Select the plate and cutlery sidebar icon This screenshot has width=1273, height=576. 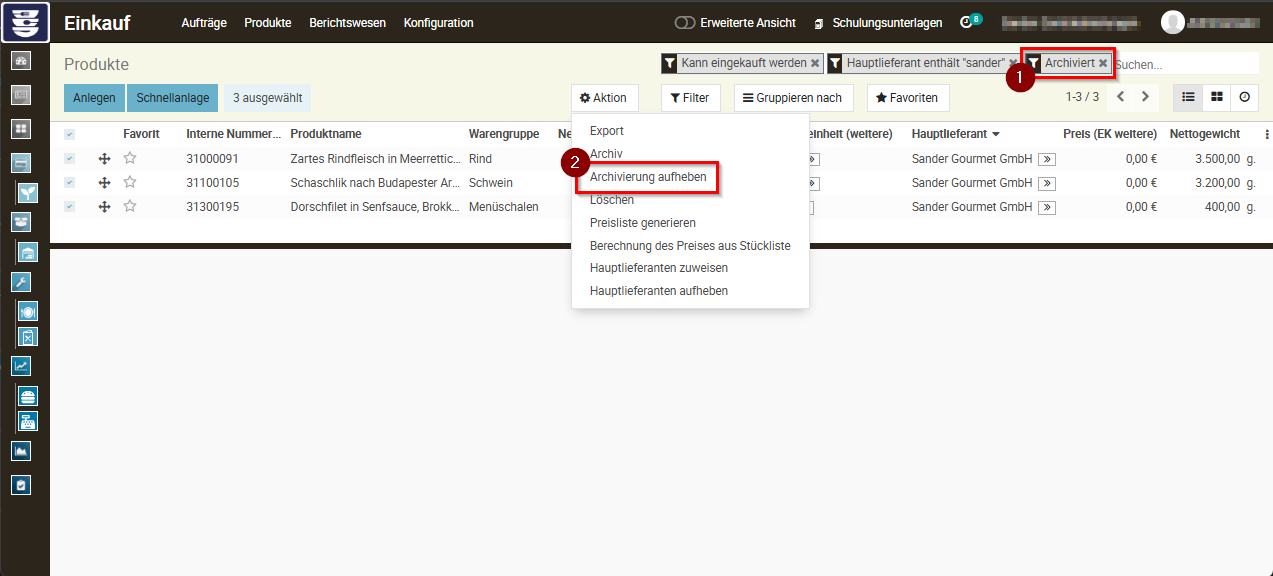click(28, 311)
